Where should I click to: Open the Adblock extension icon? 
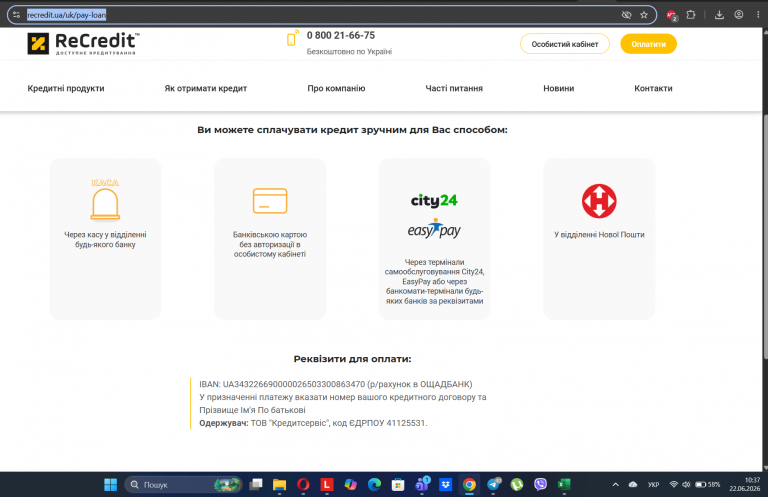coord(672,15)
